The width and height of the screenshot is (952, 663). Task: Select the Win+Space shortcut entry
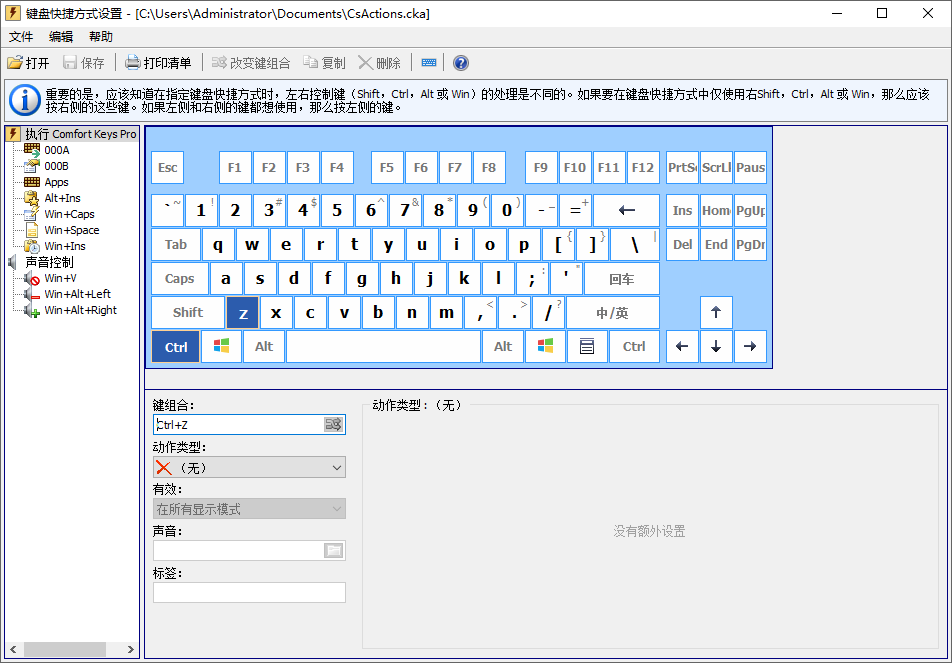tap(72, 230)
